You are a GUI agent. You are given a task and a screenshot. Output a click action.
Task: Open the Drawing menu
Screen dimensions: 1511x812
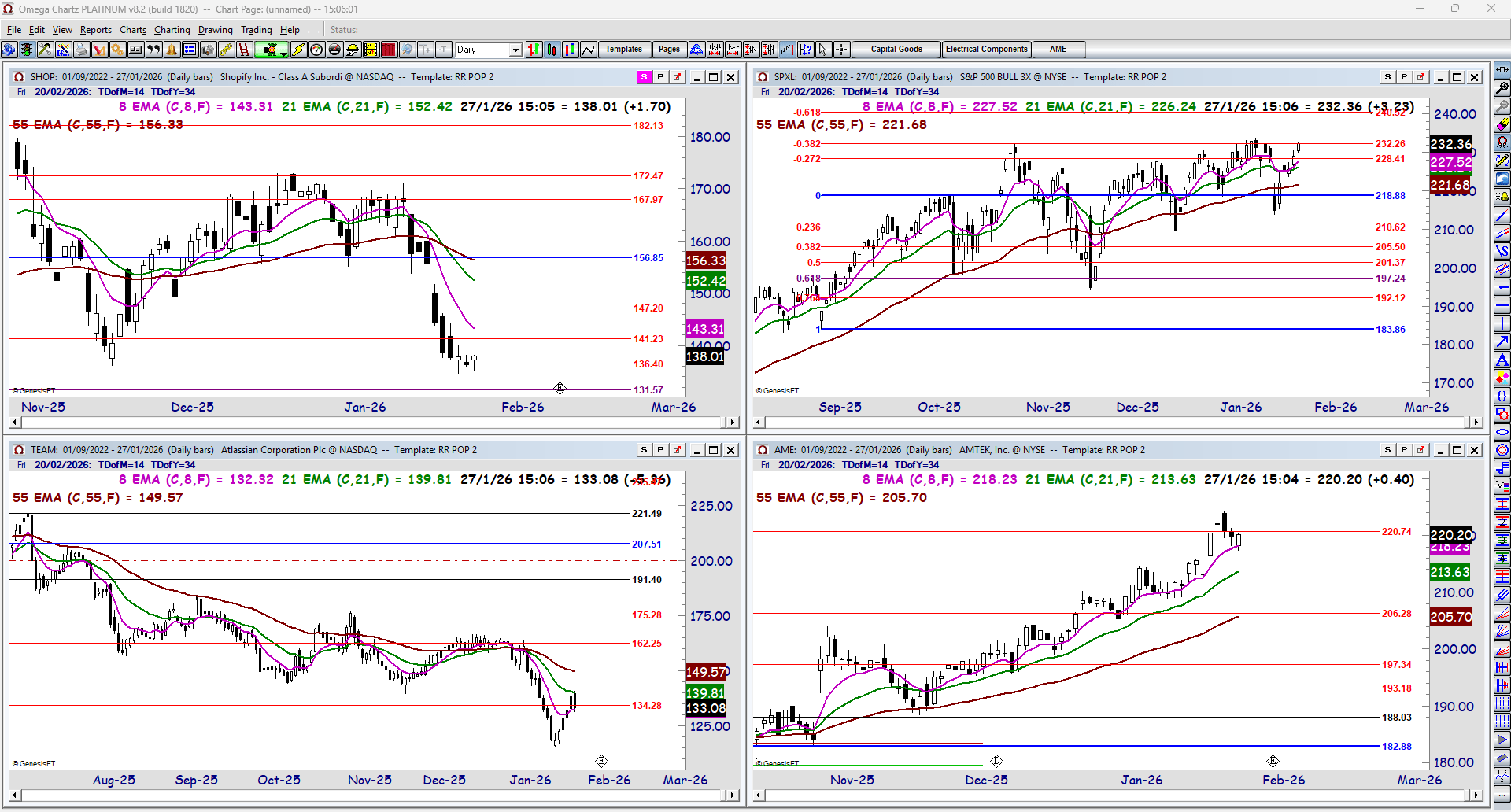coord(216,30)
